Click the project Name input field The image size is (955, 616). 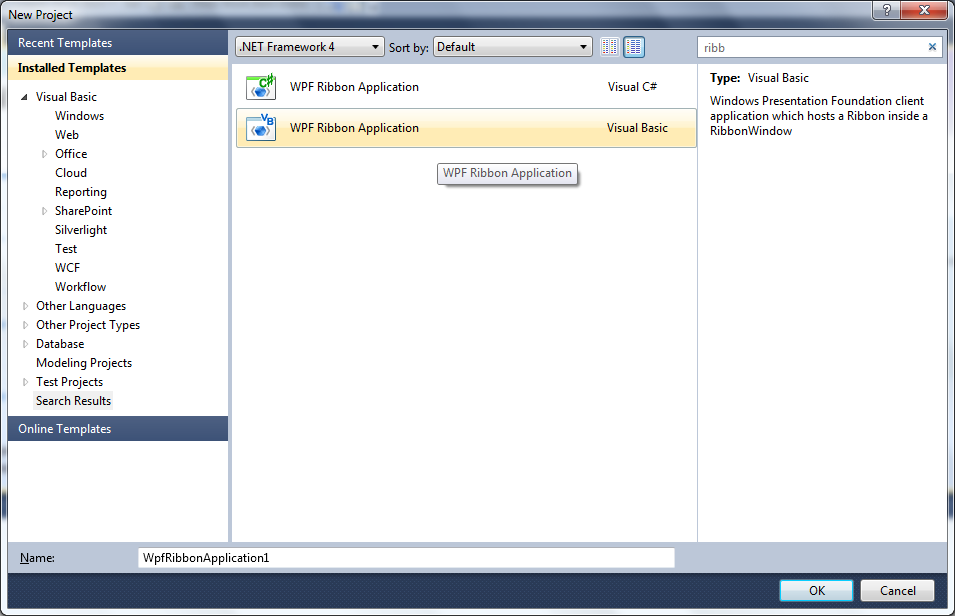point(406,558)
